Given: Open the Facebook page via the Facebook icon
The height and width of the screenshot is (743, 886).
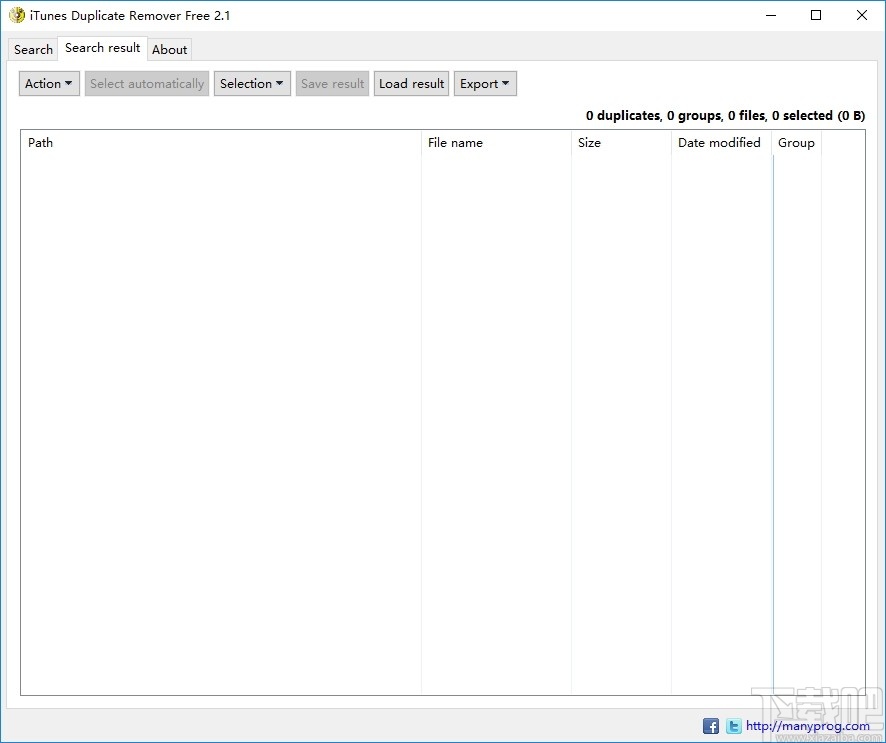Looking at the screenshot, I should [710, 726].
